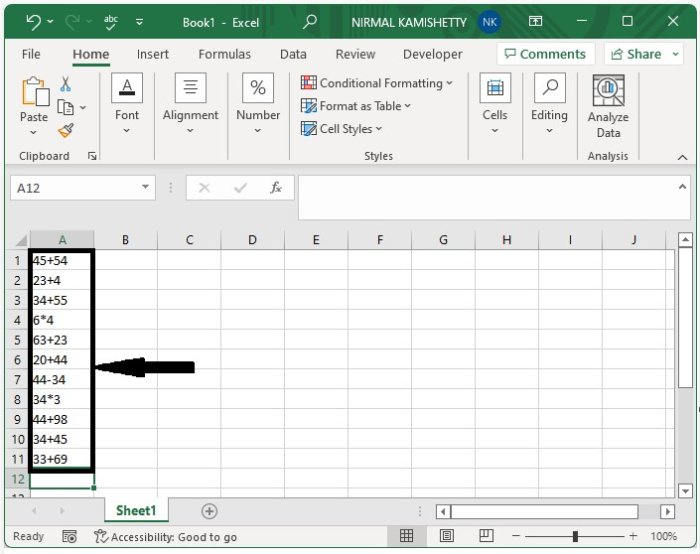Click the Comments button
Viewport: 700px width, 554px height.
point(546,54)
